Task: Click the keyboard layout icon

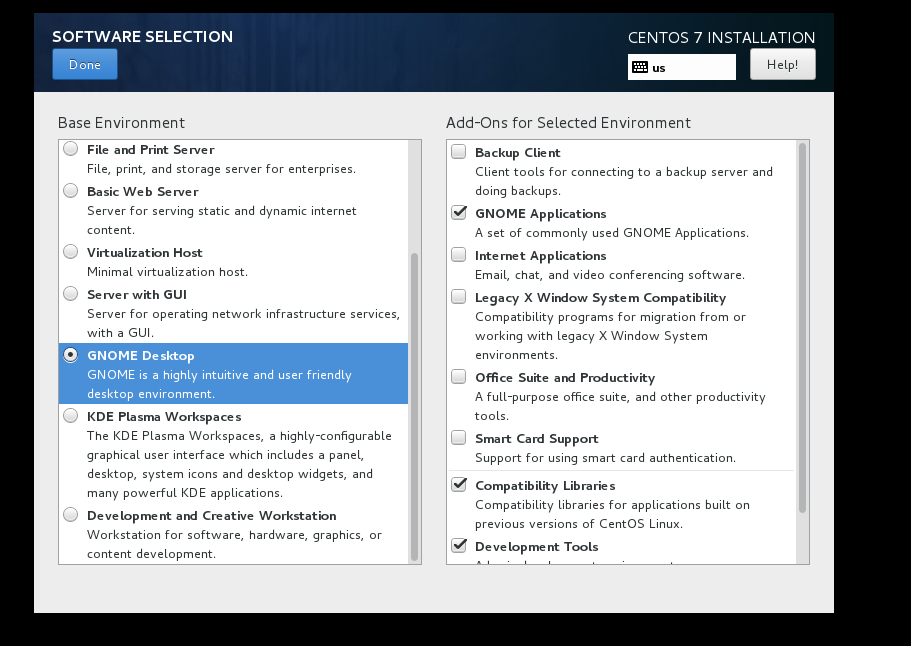Action: [640, 68]
